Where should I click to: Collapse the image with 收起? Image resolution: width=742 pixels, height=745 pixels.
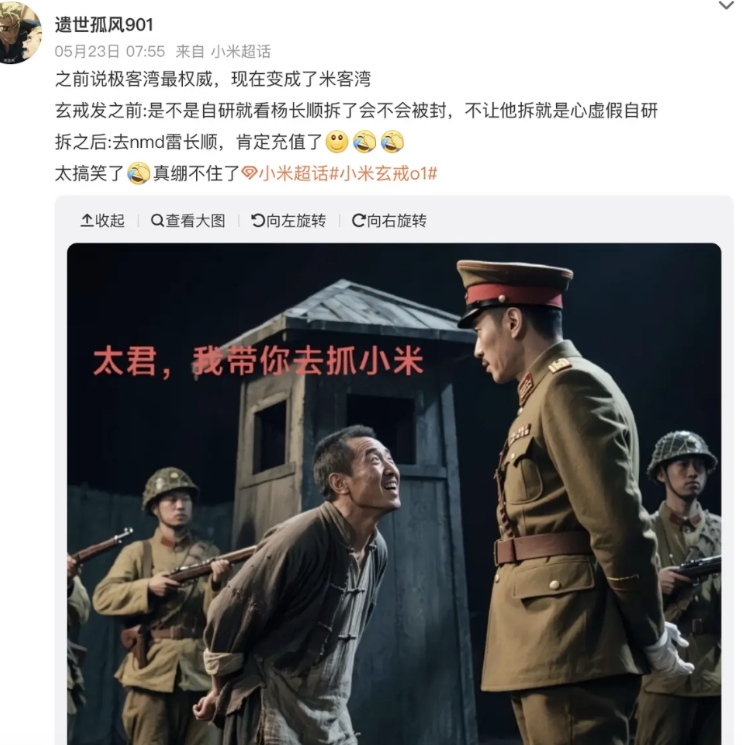tap(103, 220)
